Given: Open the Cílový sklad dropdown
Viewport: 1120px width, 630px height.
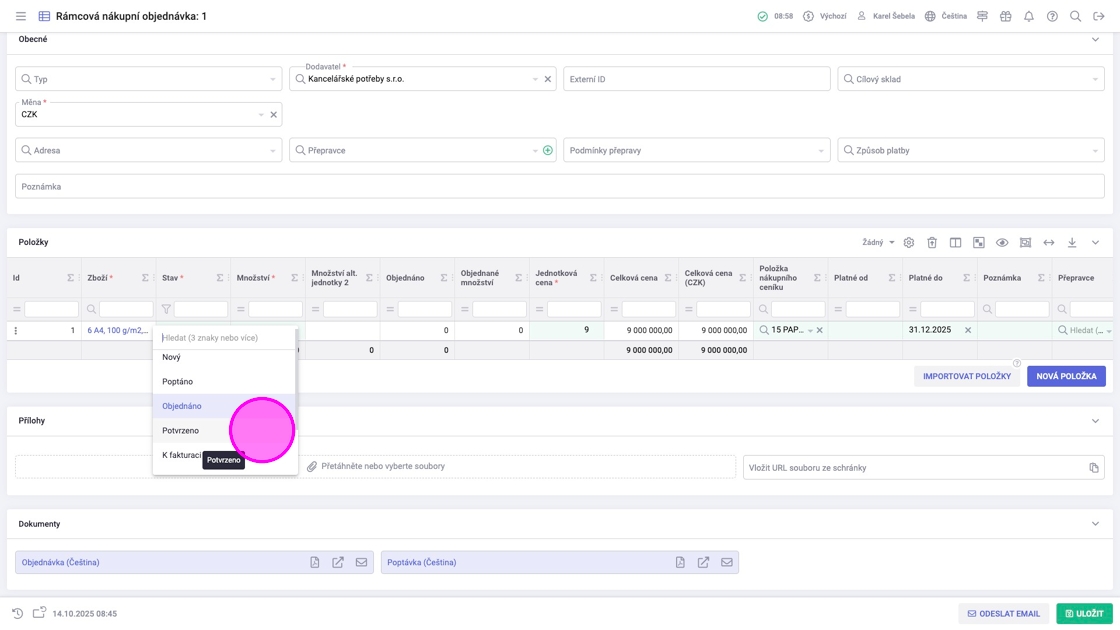Looking at the screenshot, I should pyautogui.click(x=971, y=79).
